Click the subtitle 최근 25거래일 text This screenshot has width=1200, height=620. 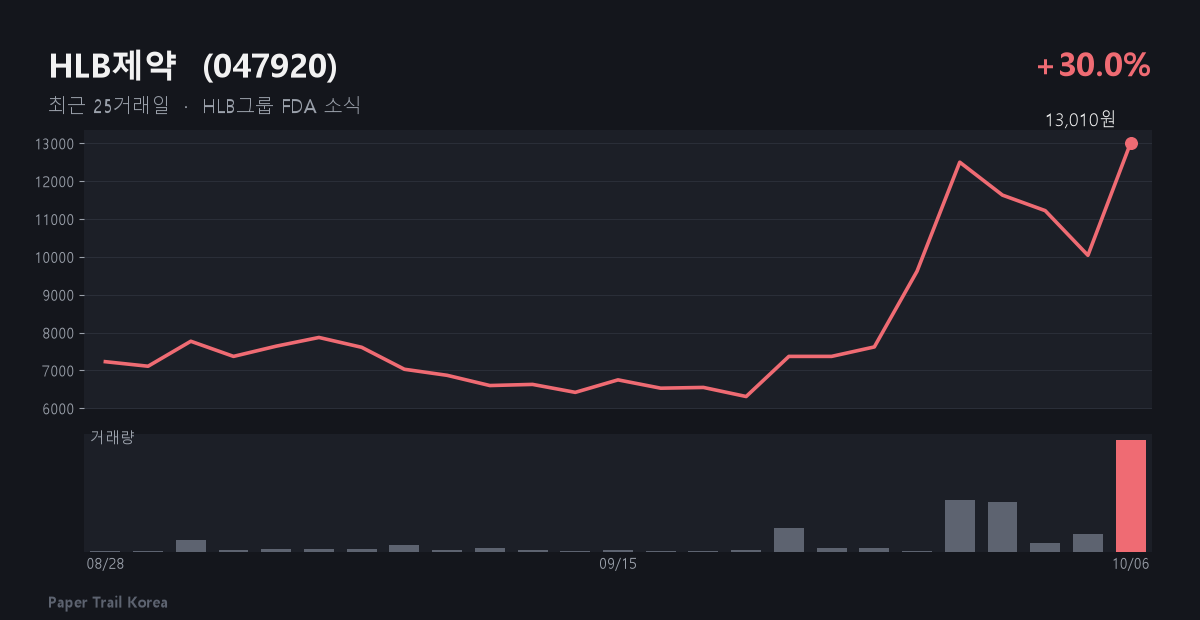pos(108,106)
